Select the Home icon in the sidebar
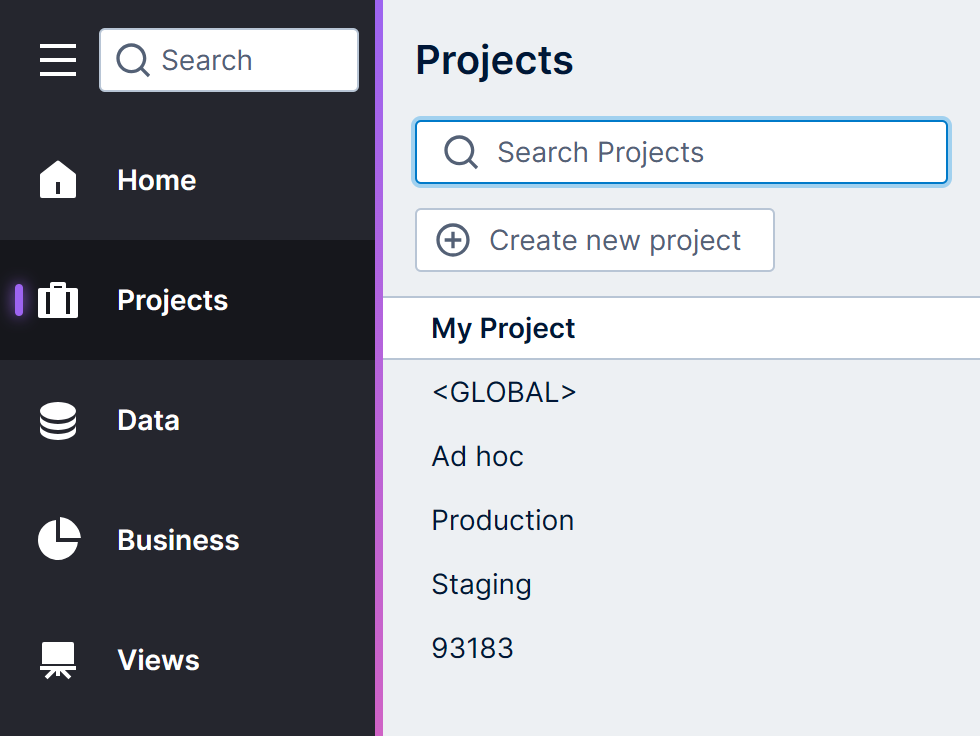This screenshot has height=736, width=980. point(57,180)
